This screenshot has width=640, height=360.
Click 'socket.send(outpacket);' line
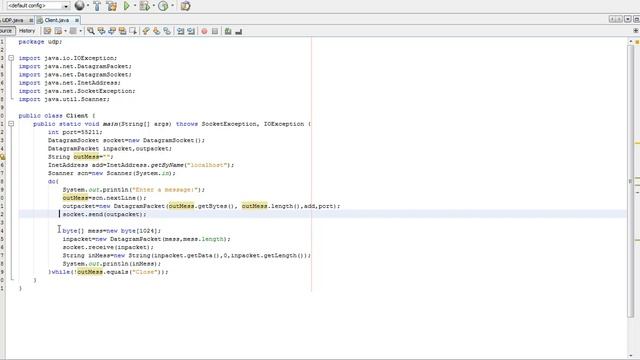104,214
